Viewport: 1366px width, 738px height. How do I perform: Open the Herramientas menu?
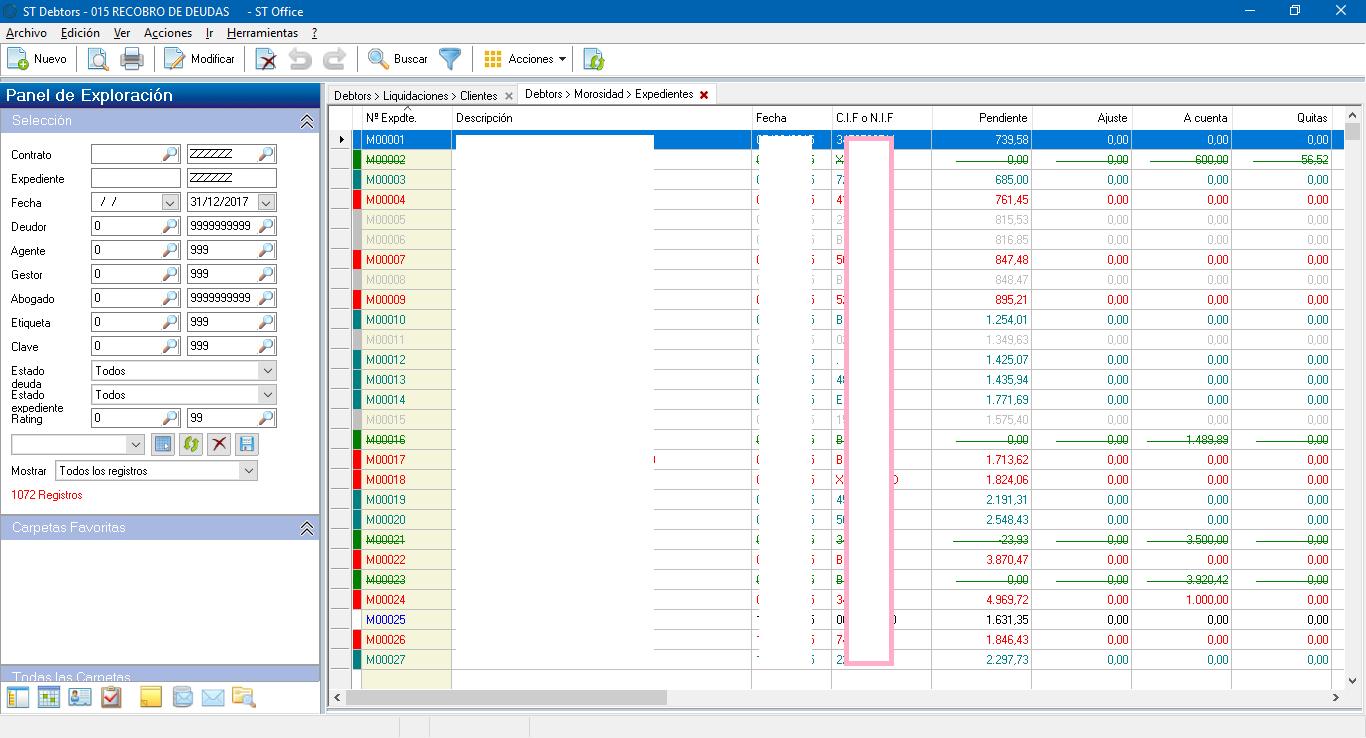262,33
